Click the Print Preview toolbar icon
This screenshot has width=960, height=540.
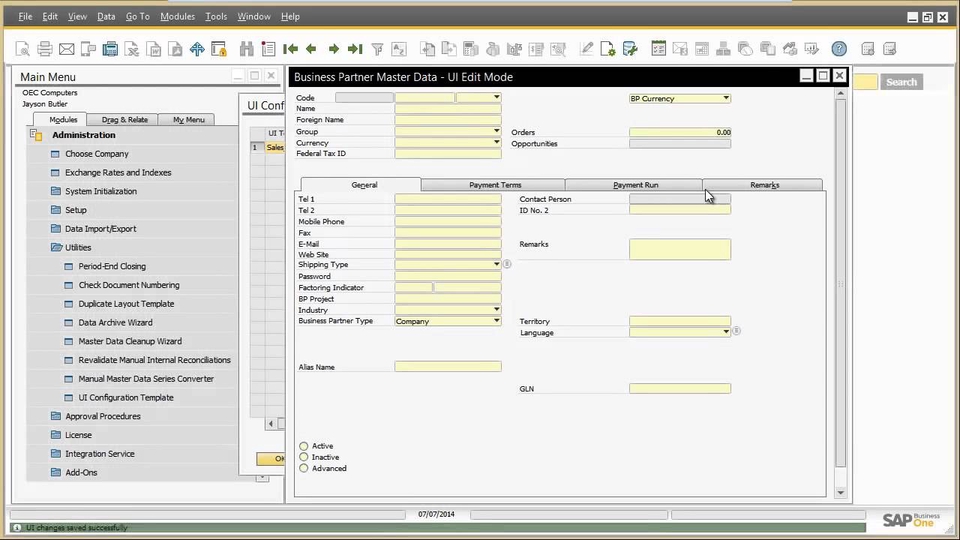coord(24,48)
